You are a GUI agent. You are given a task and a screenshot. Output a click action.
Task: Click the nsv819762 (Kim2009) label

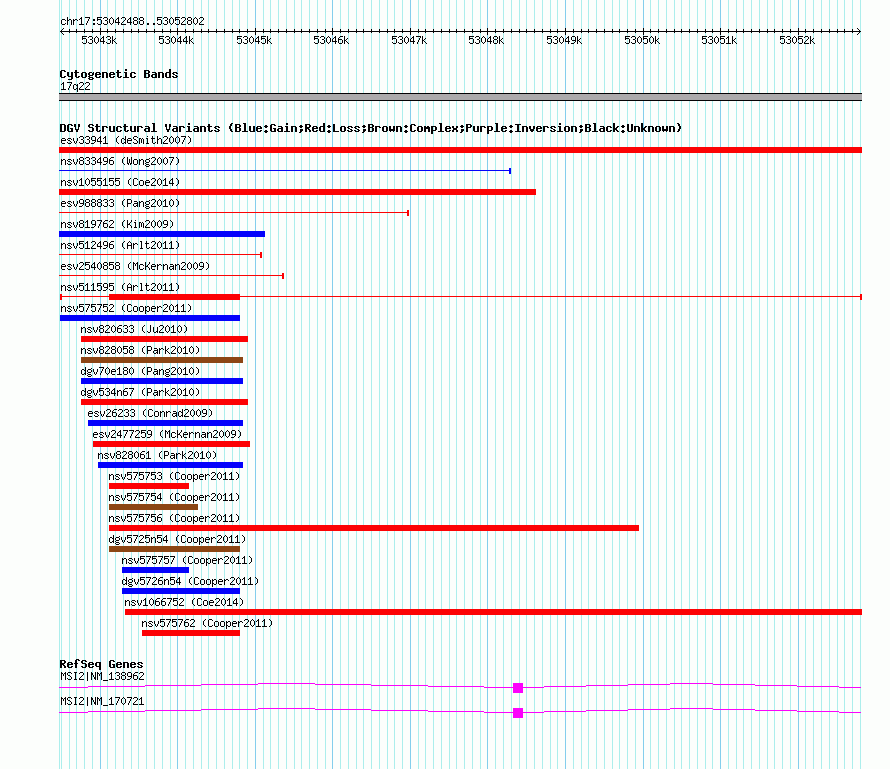point(117,224)
